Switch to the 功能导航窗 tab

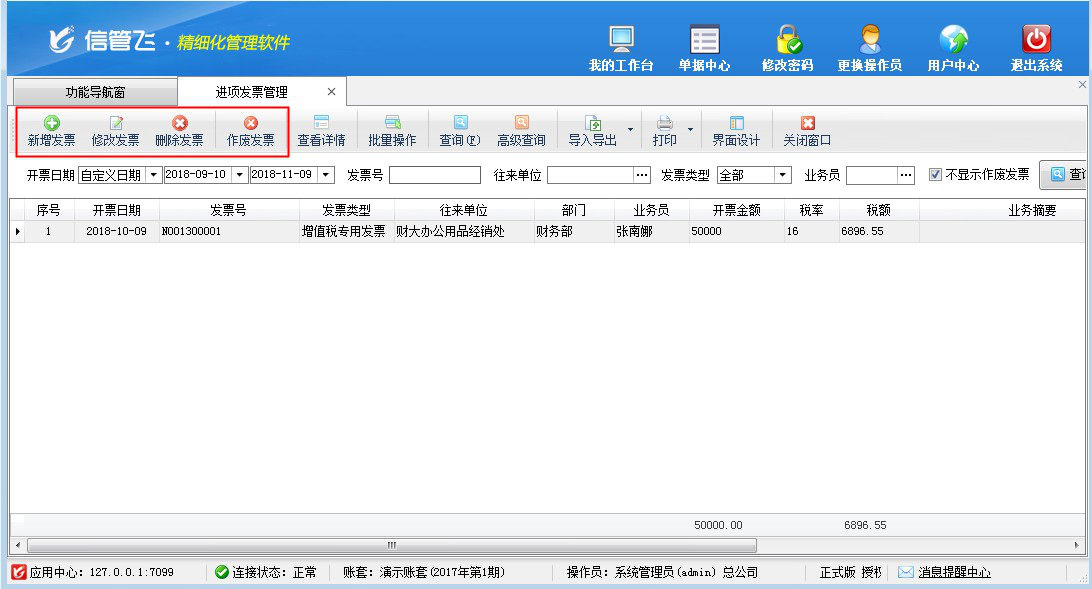(x=95, y=92)
